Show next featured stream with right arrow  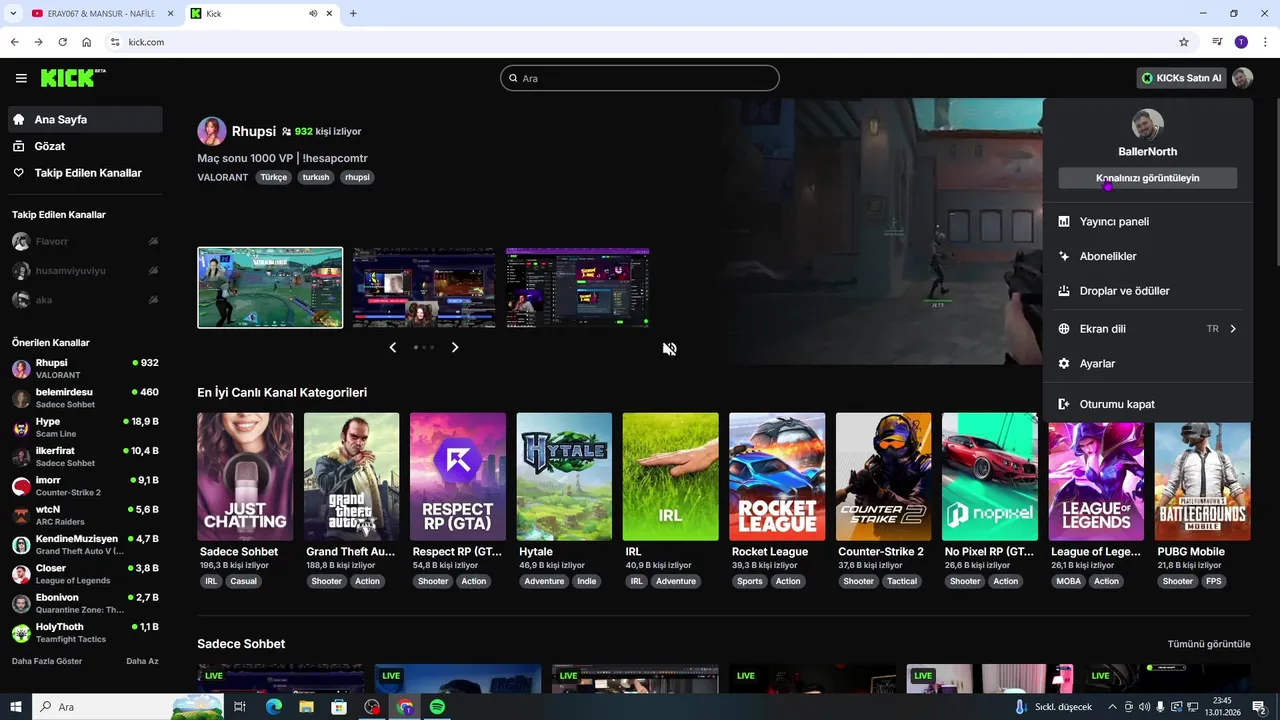[455, 347]
